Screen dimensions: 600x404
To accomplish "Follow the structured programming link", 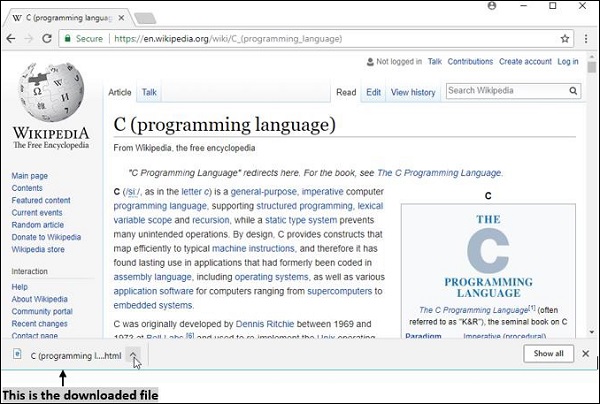I will [x=304, y=206].
